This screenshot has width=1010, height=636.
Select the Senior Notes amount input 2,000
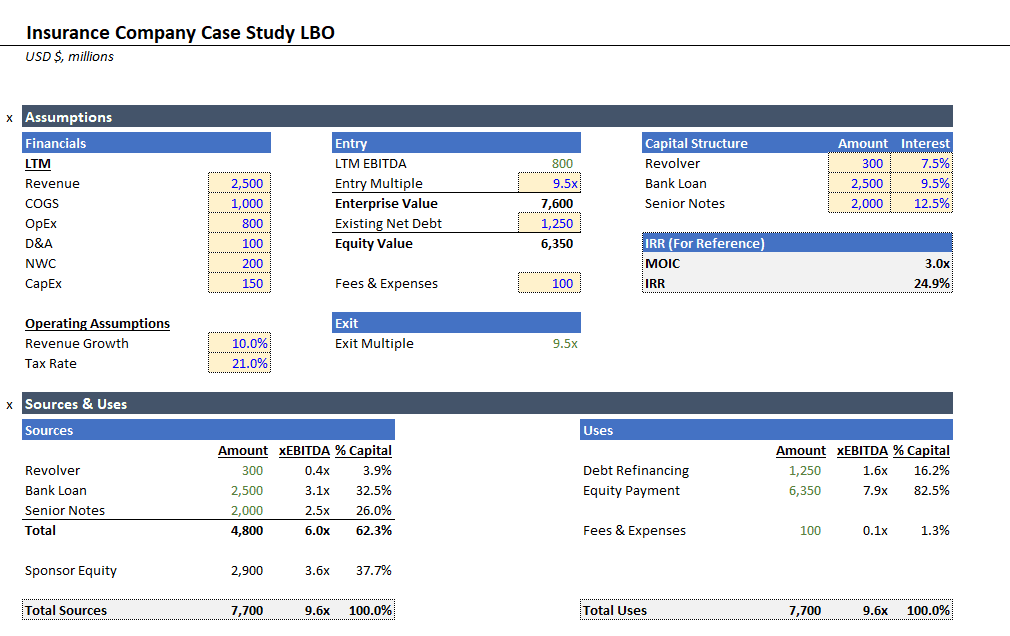[859, 204]
